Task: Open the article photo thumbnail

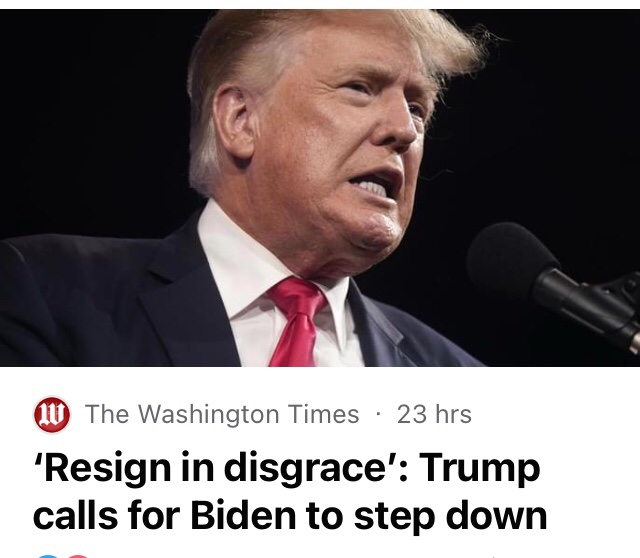Action: coord(320,188)
